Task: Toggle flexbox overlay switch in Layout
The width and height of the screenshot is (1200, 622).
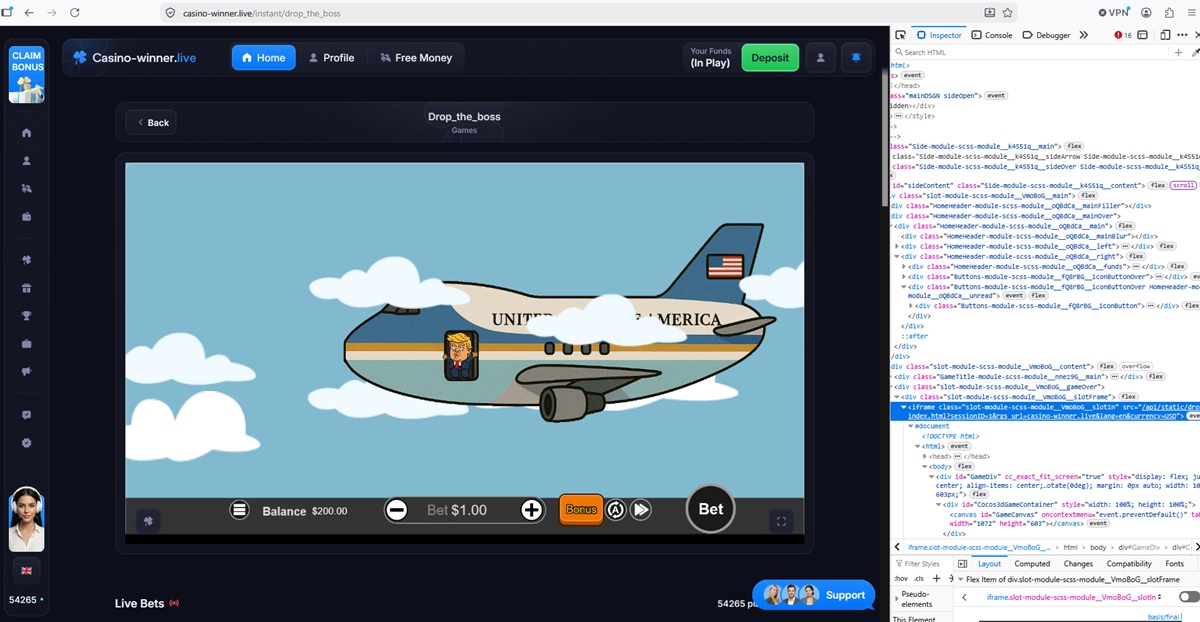Action: (1189, 597)
